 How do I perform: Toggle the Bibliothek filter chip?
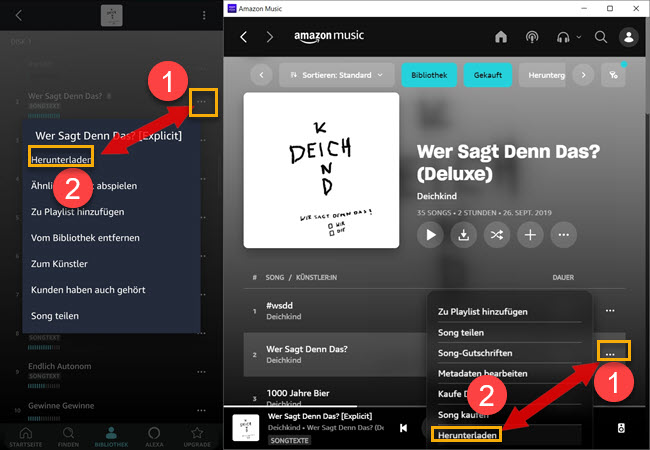[x=429, y=75]
